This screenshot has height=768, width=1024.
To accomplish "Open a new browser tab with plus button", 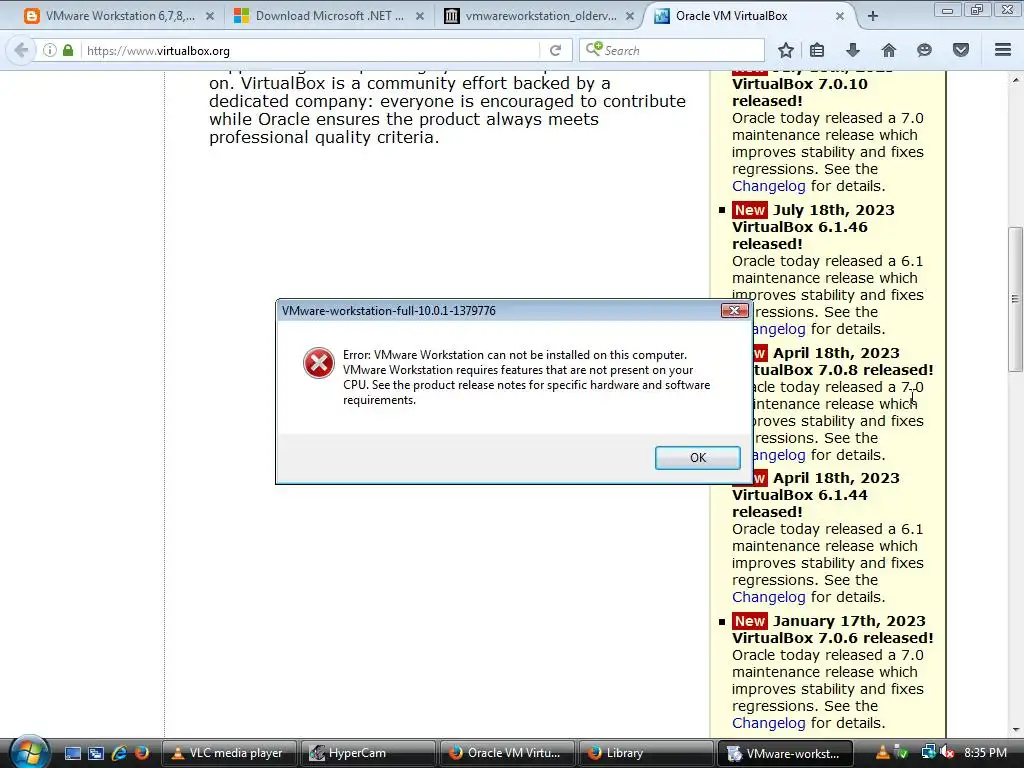I will pos(872,16).
